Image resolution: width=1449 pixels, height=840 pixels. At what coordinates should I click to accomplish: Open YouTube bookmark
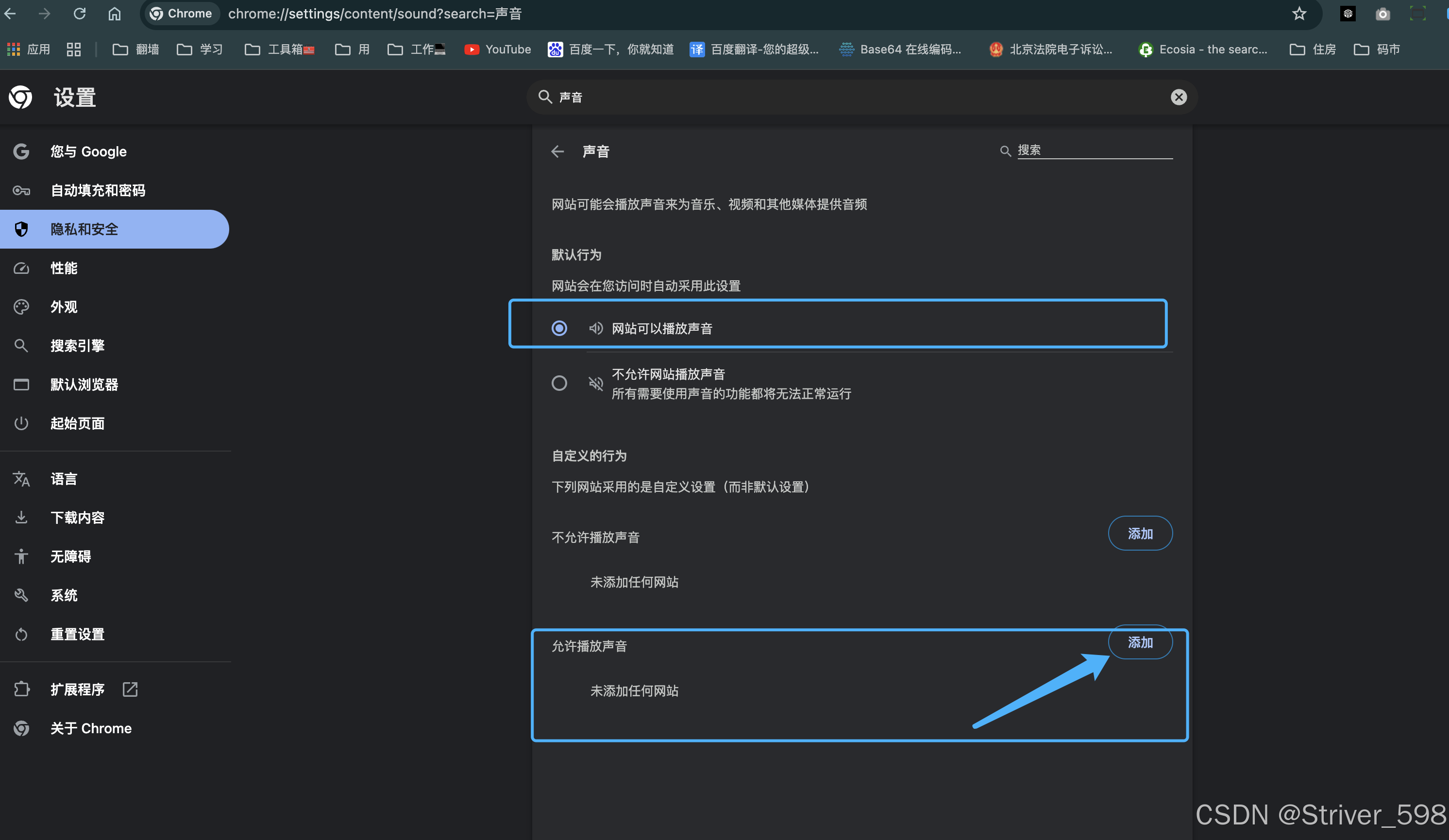click(x=498, y=50)
